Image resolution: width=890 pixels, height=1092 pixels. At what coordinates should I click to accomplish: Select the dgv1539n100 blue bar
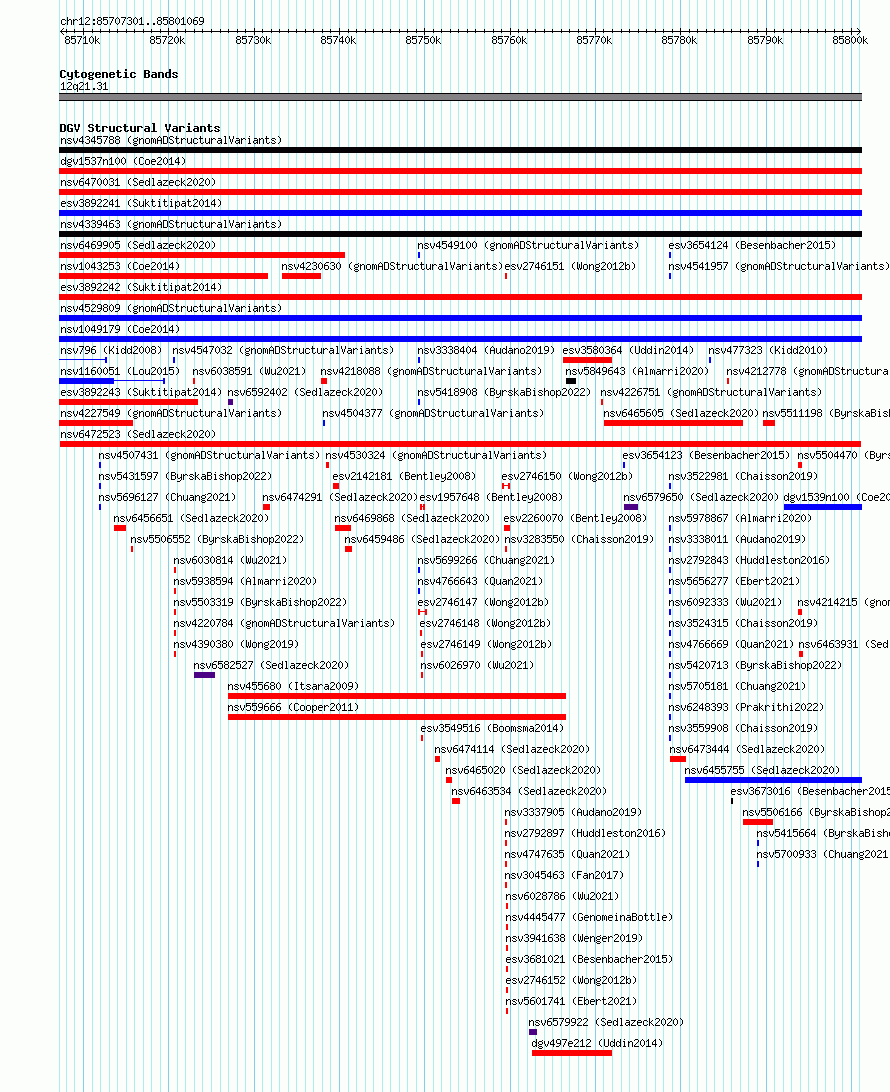822,507
